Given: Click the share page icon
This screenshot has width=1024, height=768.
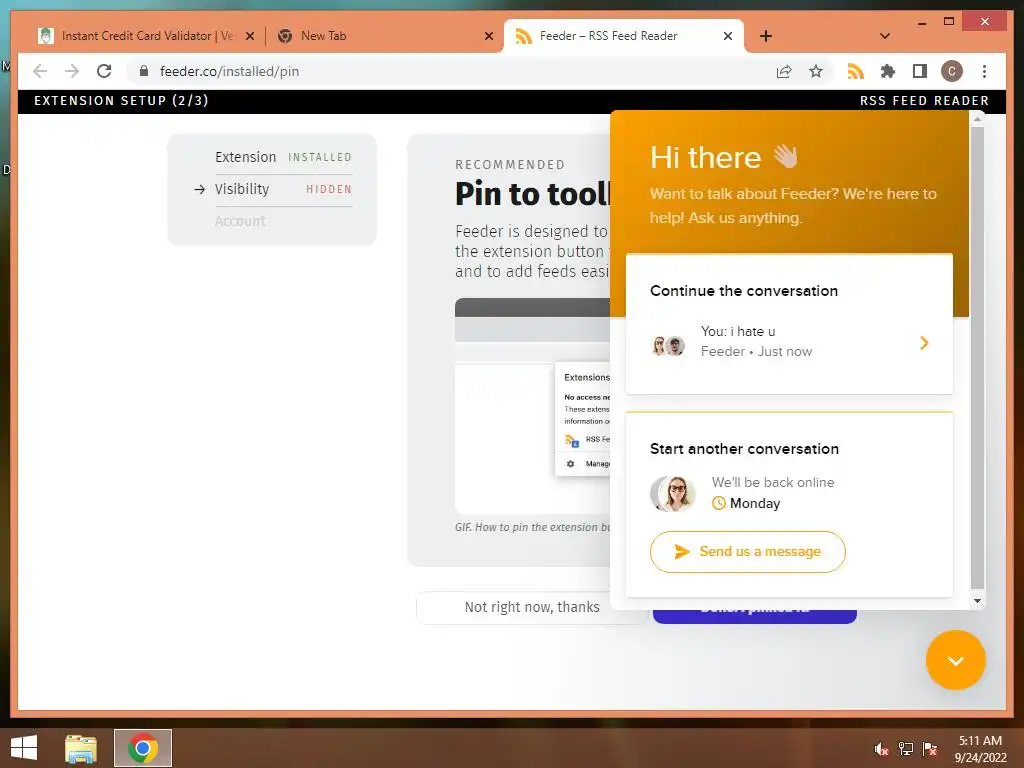Looking at the screenshot, I should tap(784, 71).
